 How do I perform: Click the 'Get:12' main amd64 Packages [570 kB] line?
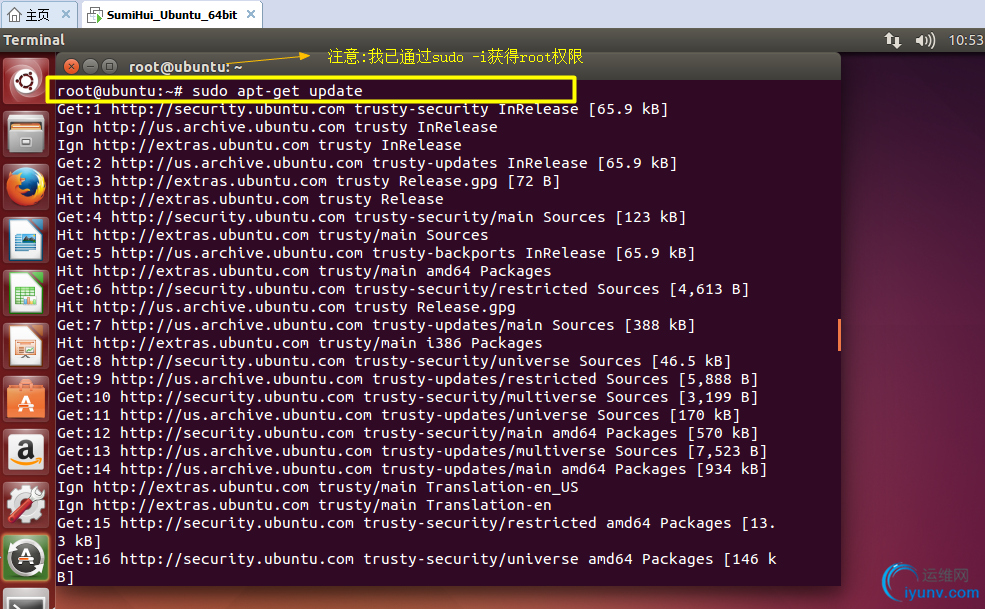pyautogui.click(x=408, y=433)
